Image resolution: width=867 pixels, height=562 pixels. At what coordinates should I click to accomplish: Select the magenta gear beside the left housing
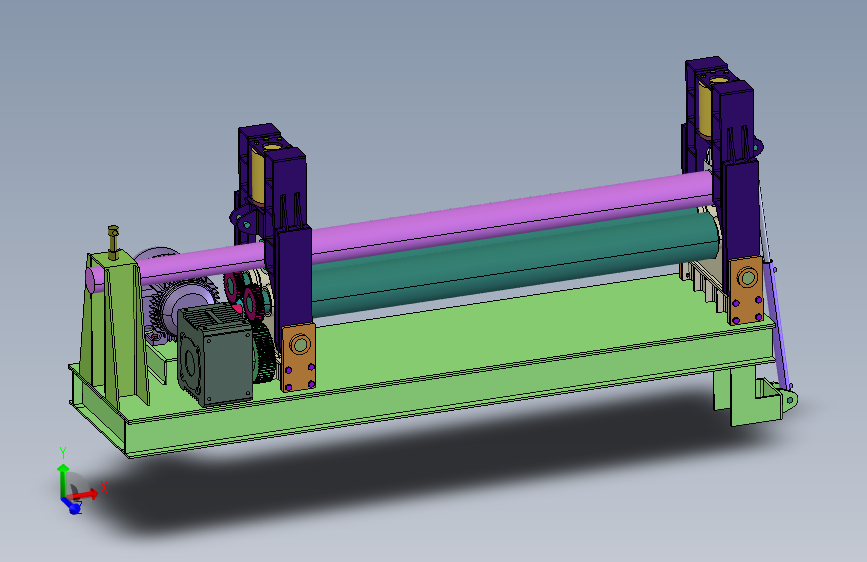point(250,303)
